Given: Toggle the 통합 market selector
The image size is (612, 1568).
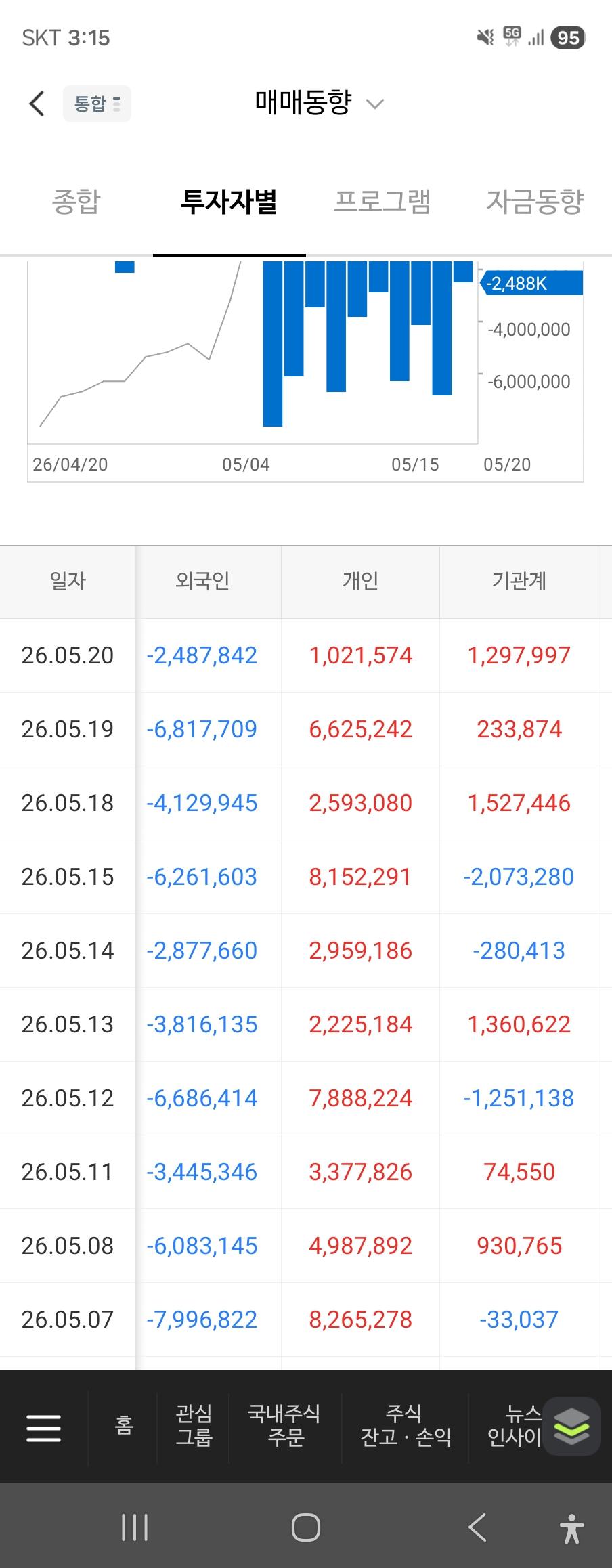Looking at the screenshot, I should click(x=97, y=104).
